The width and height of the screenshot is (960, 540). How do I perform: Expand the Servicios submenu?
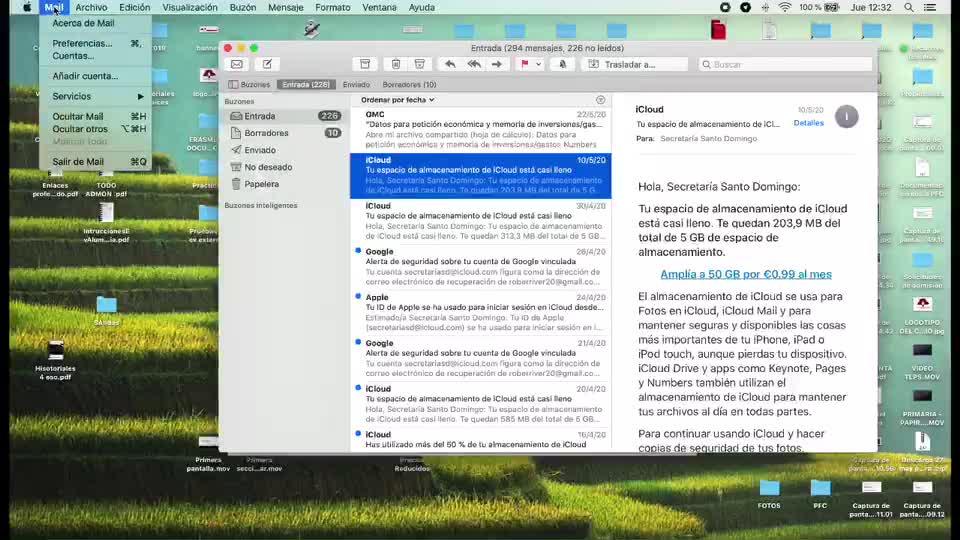[x=96, y=96]
